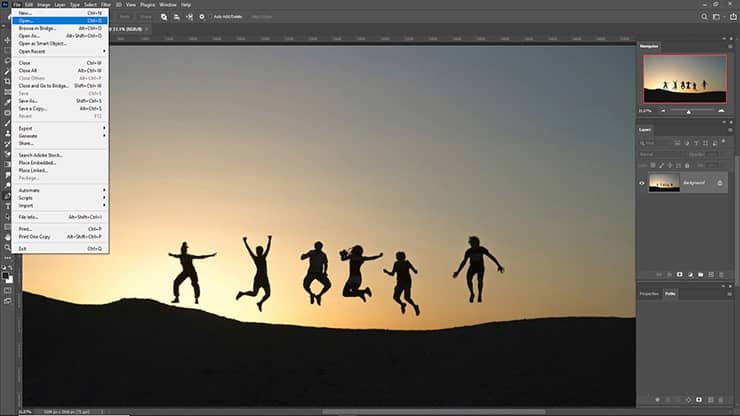The height and width of the screenshot is (416, 740).
Task: Open the options bar gear settings
Action: tap(202, 17)
